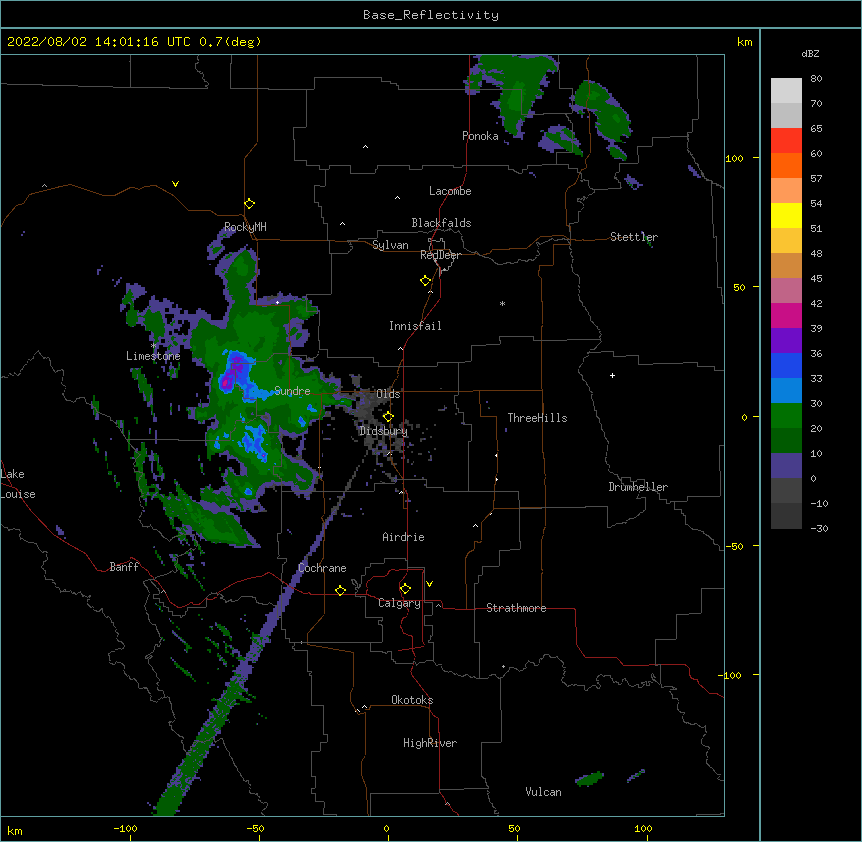This screenshot has width=862, height=842.
Task: Click the Okotoks label
Action: [412, 700]
